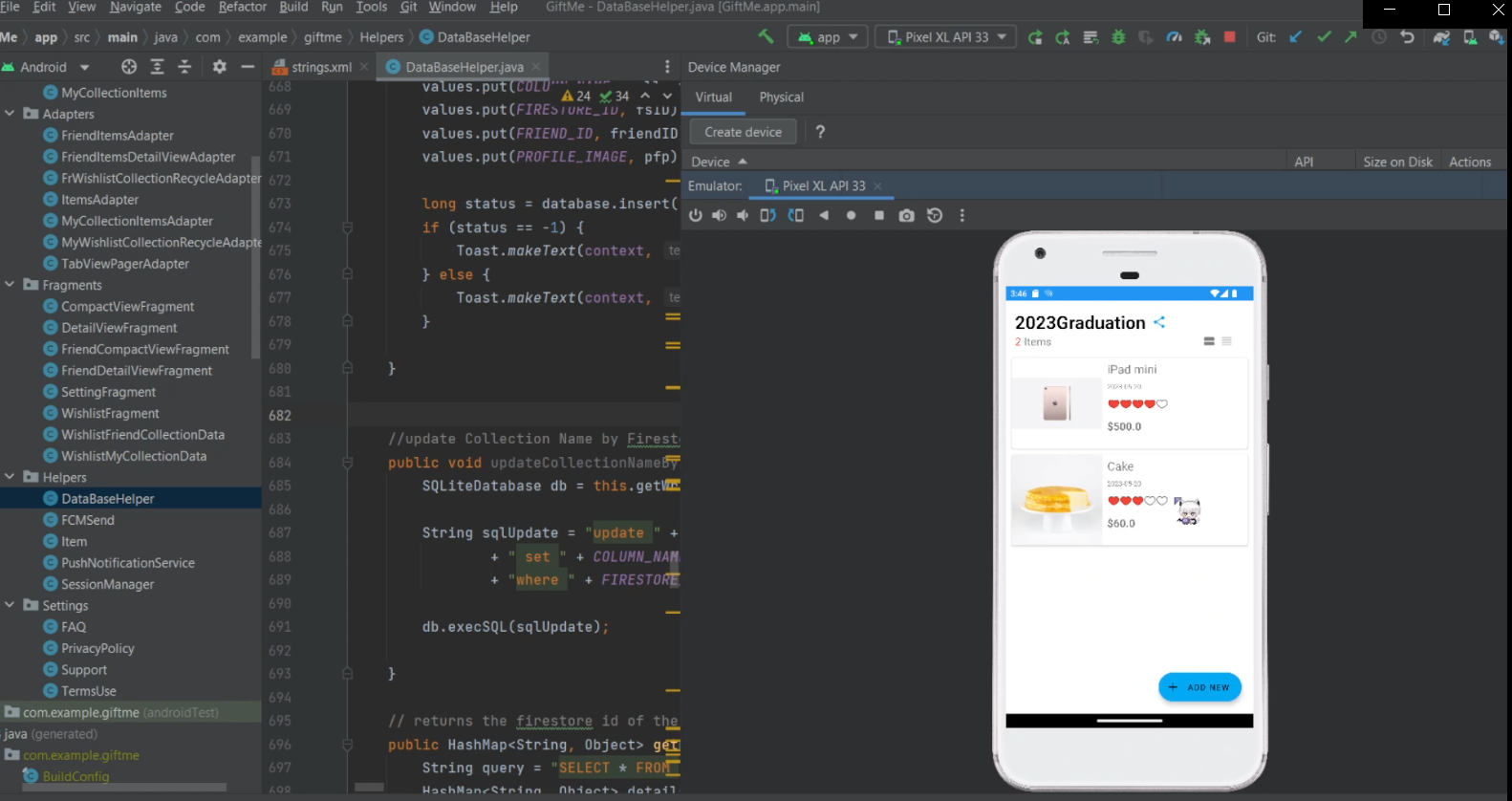This screenshot has width=1512, height=801.
Task: Click emulator Home circle button
Action: click(x=851, y=216)
